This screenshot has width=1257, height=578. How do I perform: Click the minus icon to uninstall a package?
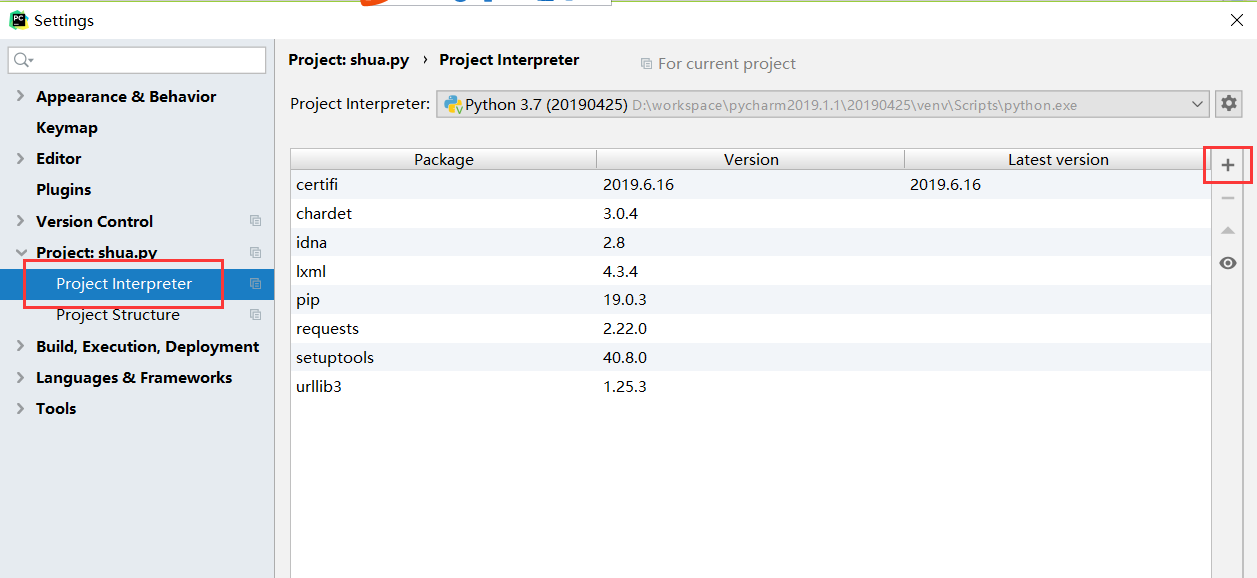tap(1228, 197)
